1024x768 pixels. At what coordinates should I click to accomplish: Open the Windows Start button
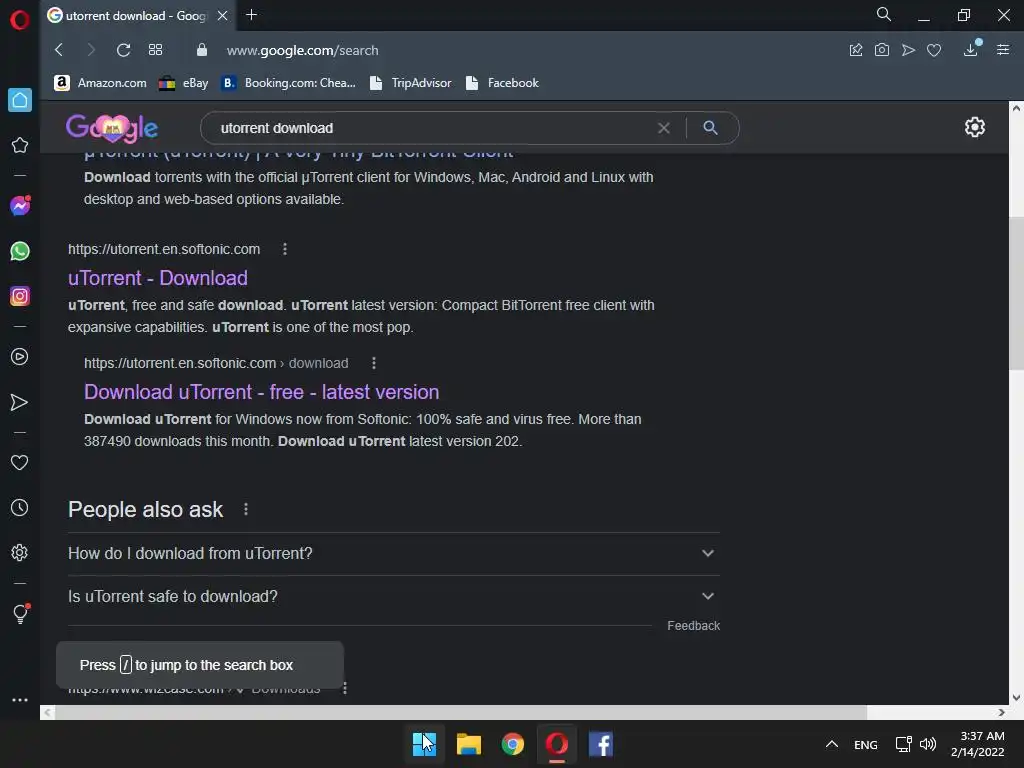(424, 744)
